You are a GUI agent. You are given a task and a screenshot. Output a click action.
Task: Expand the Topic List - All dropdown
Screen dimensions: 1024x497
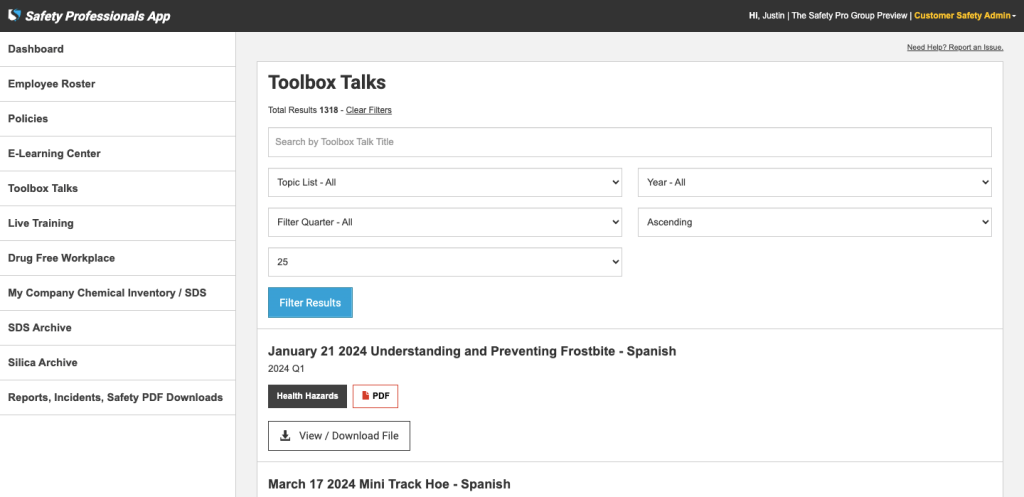point(445,182)
